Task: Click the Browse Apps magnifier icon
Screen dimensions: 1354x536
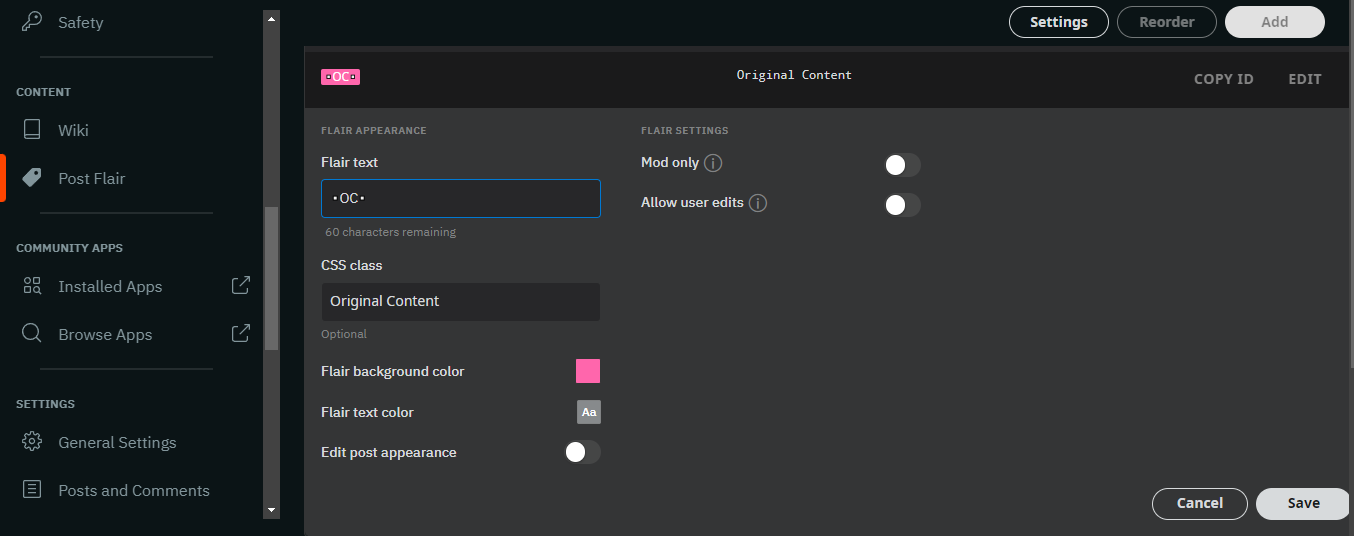Action: coord(32,334)
